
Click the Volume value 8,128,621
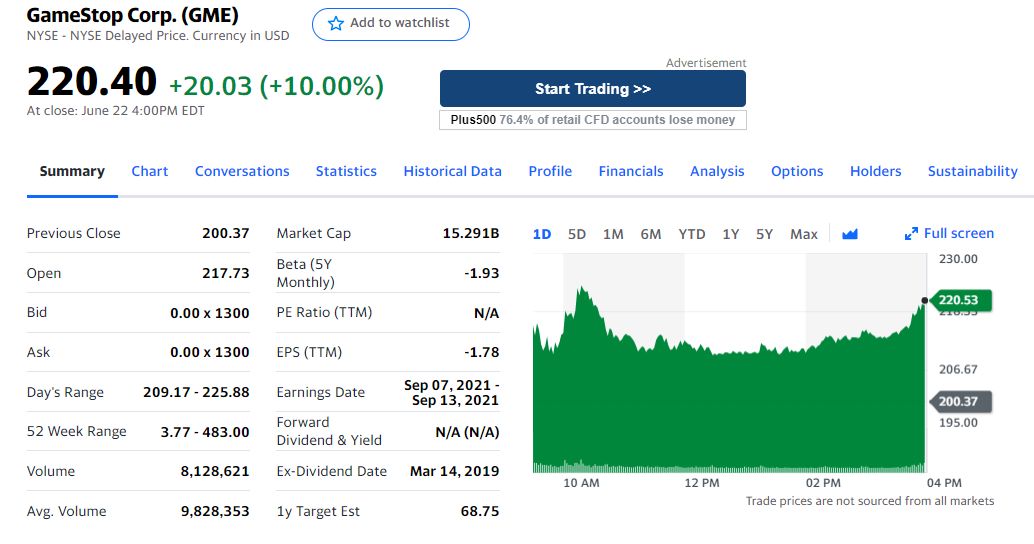(215, 471)
